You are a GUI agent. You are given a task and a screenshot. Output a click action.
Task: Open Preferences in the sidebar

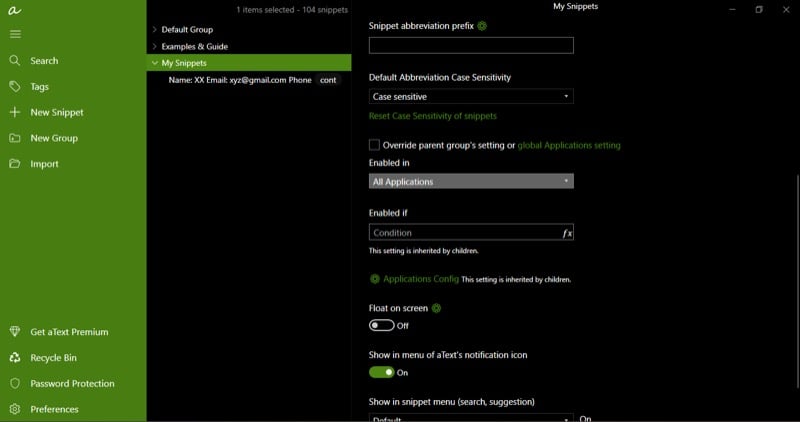[54, 409]
